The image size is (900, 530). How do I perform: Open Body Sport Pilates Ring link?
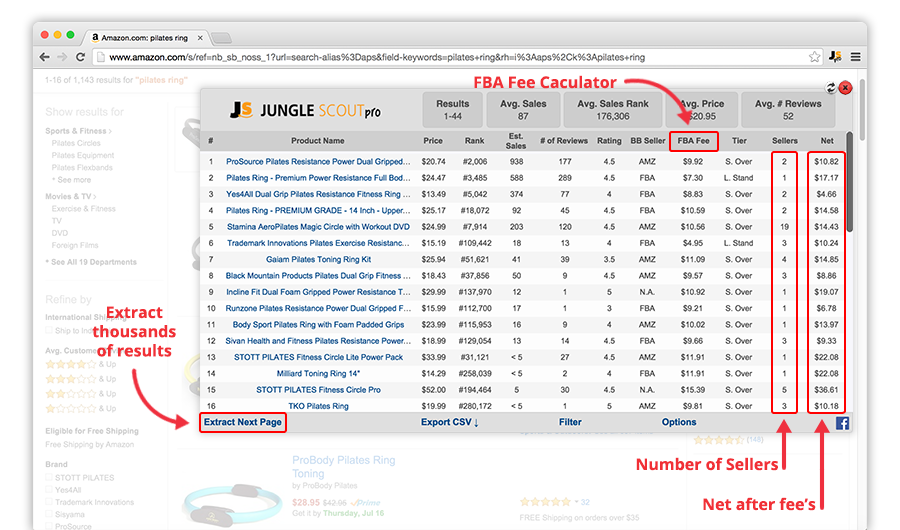[x=318, y=324]
